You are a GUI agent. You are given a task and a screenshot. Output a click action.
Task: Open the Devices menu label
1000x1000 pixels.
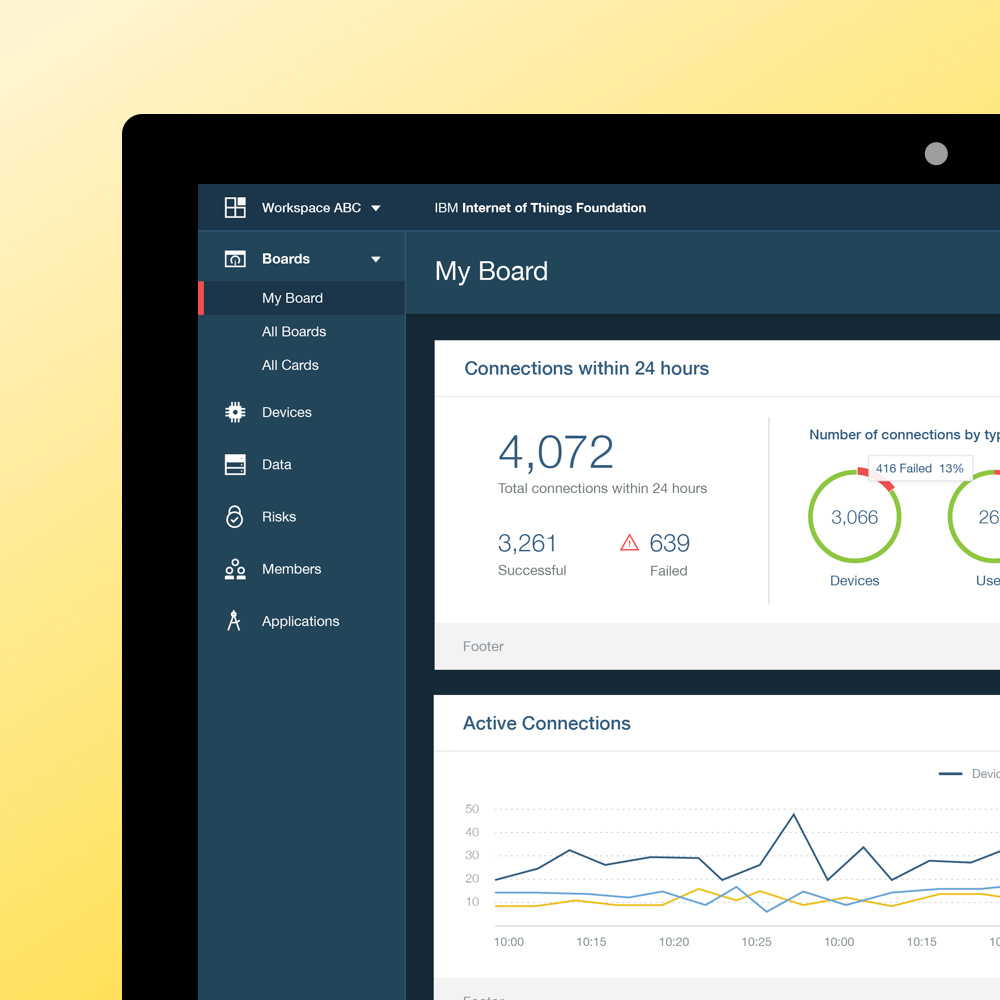click(287, 412)
